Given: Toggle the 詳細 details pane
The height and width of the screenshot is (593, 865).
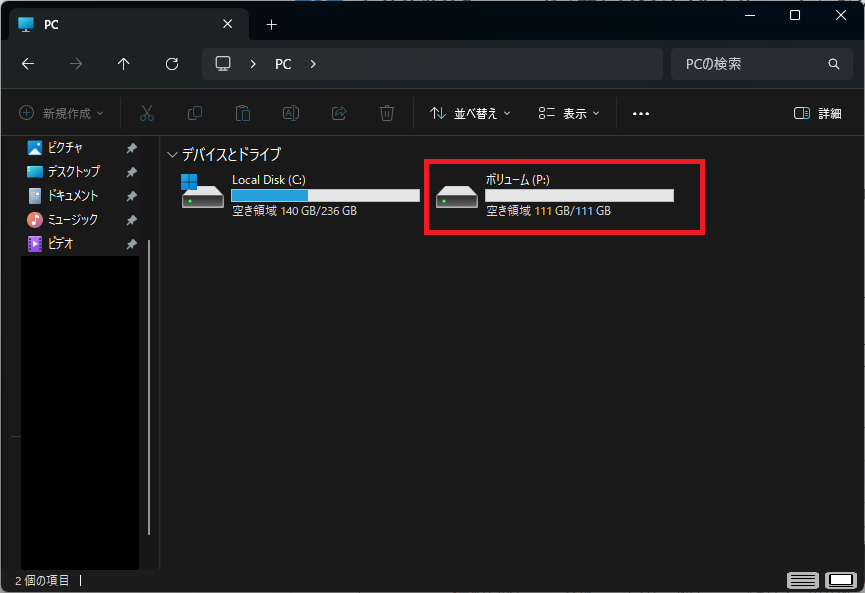Looking at the screenshot, I should point(817,113).
